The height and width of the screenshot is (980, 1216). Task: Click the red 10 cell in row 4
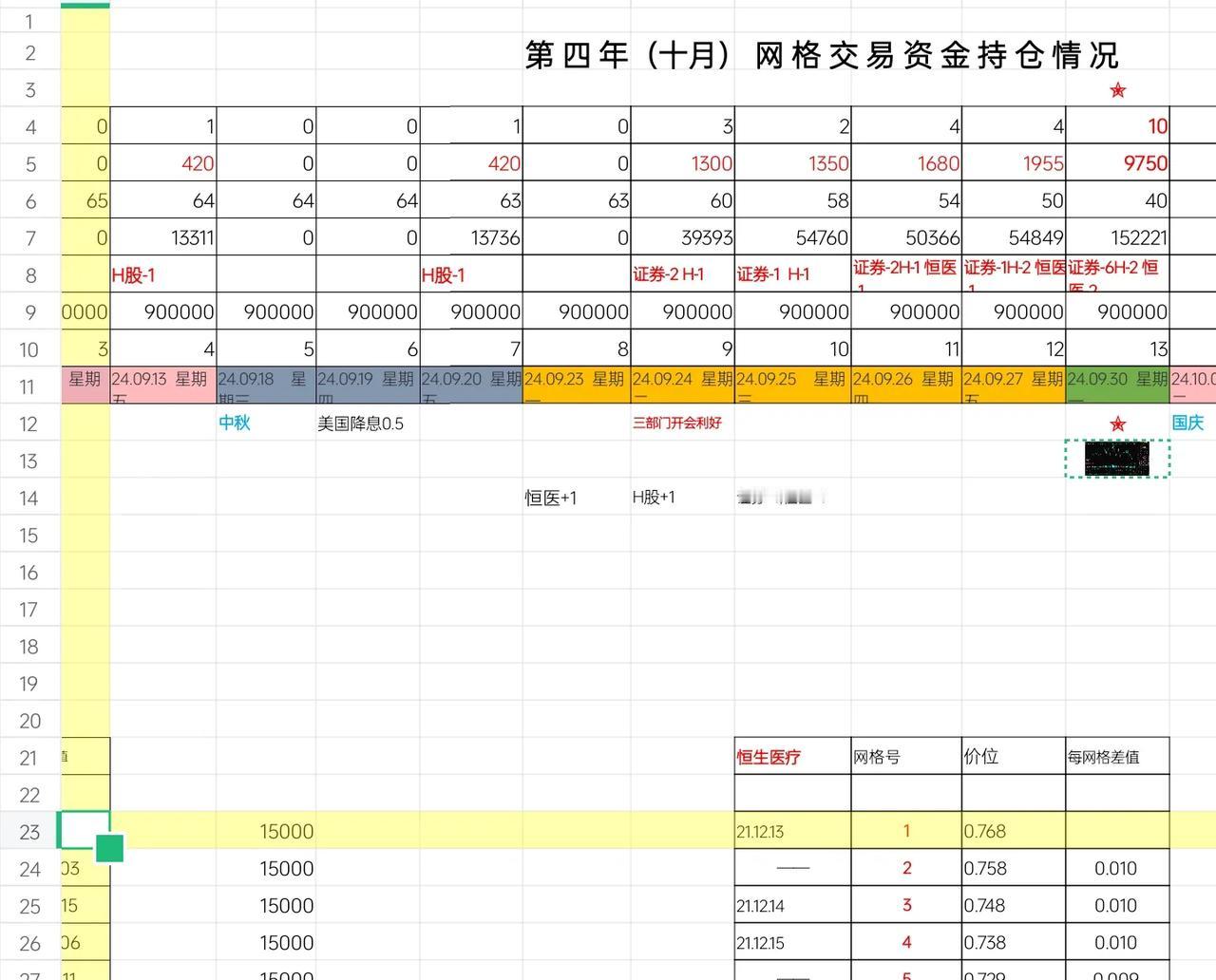pos(1118,126)
